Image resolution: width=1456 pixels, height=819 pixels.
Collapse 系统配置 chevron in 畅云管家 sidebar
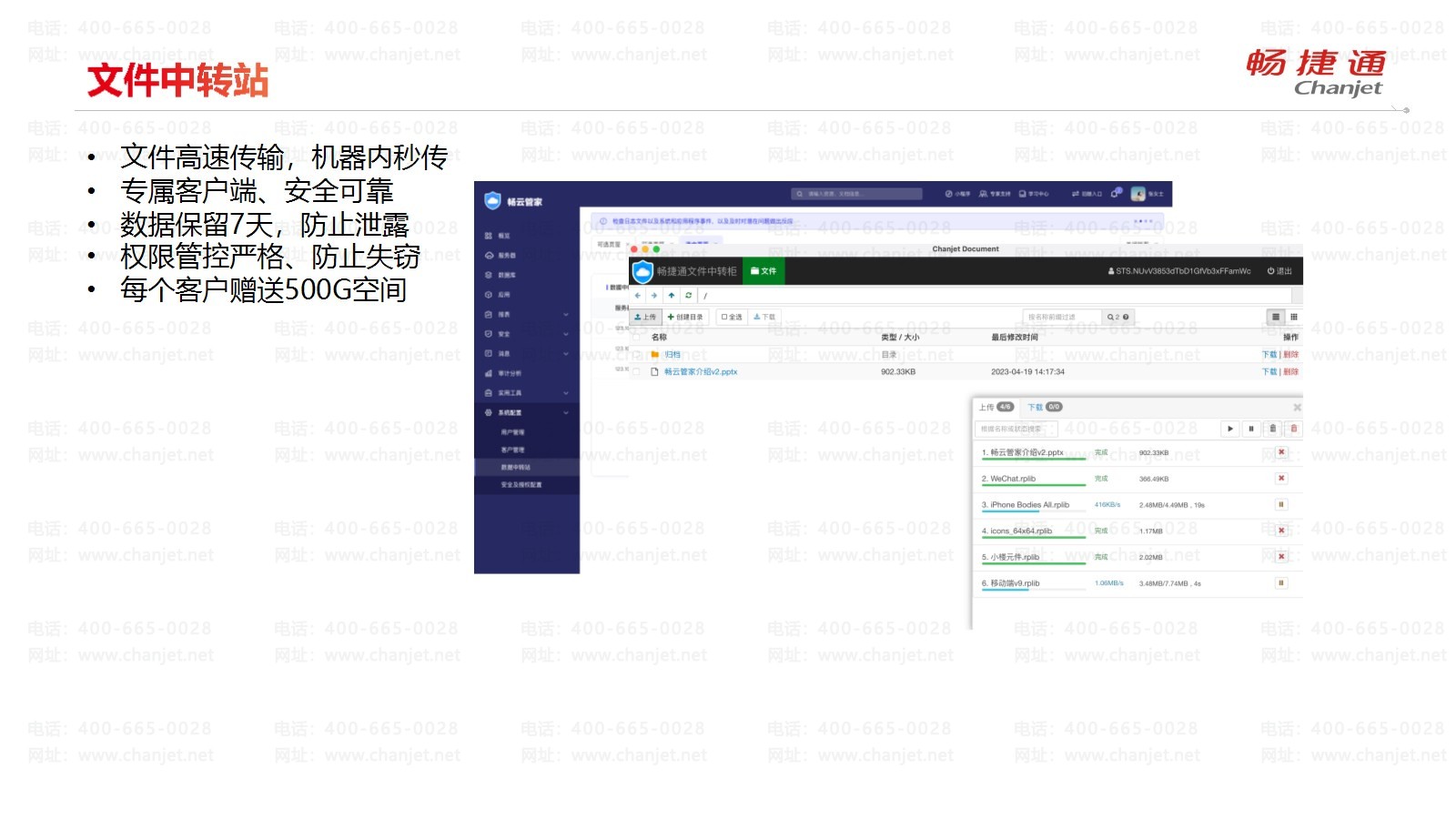pos(566,413)
